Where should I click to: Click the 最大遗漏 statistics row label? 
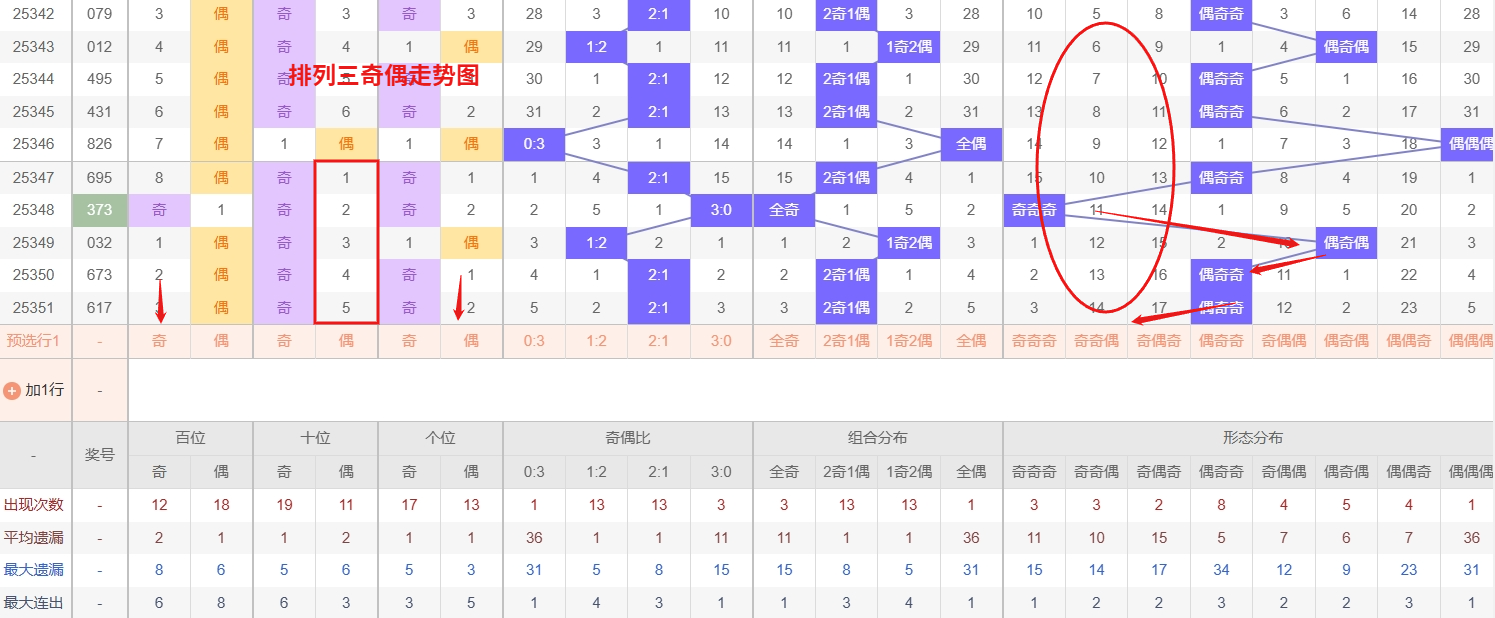(34, 570)
